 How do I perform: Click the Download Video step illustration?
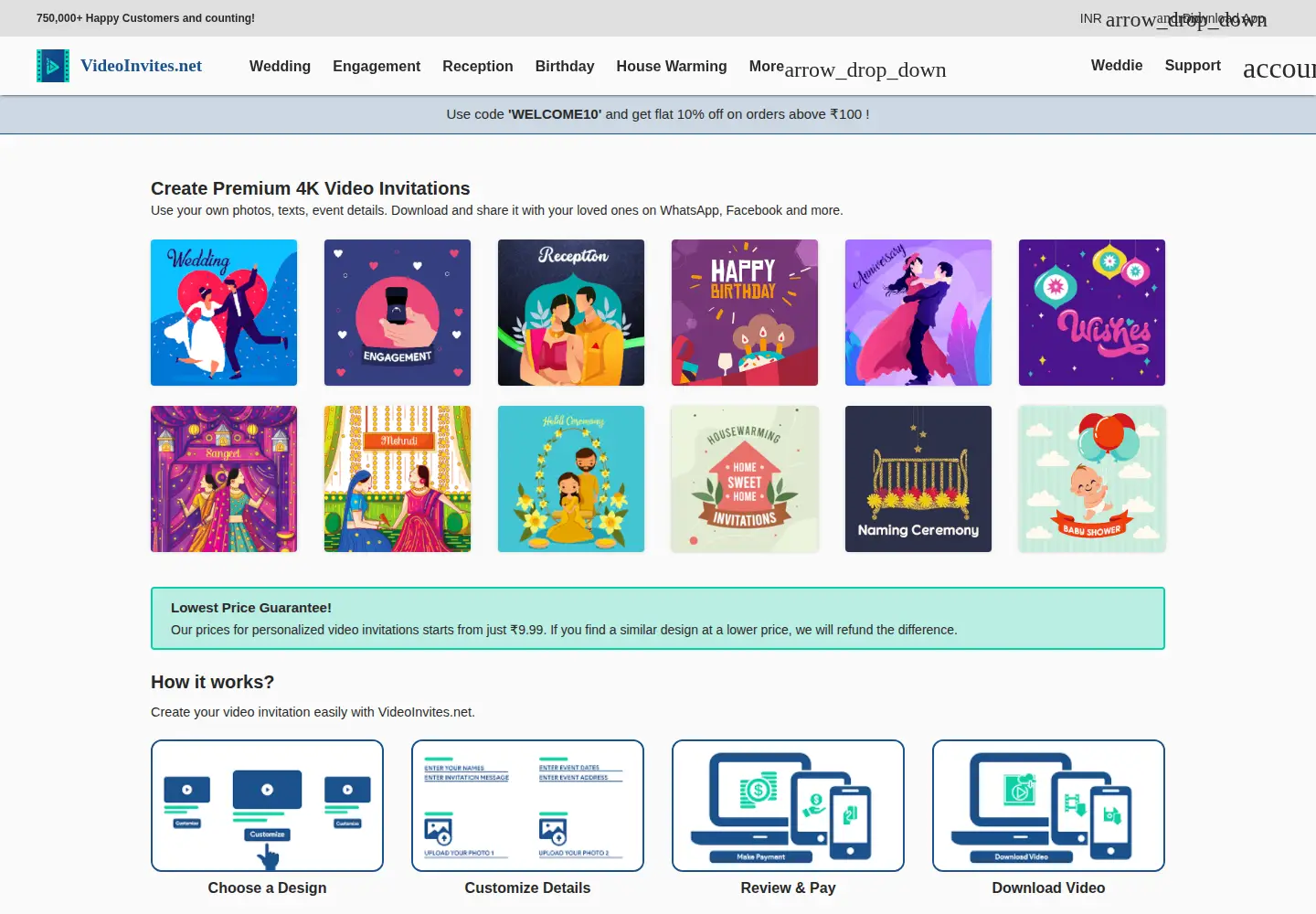click(1048, 805)
